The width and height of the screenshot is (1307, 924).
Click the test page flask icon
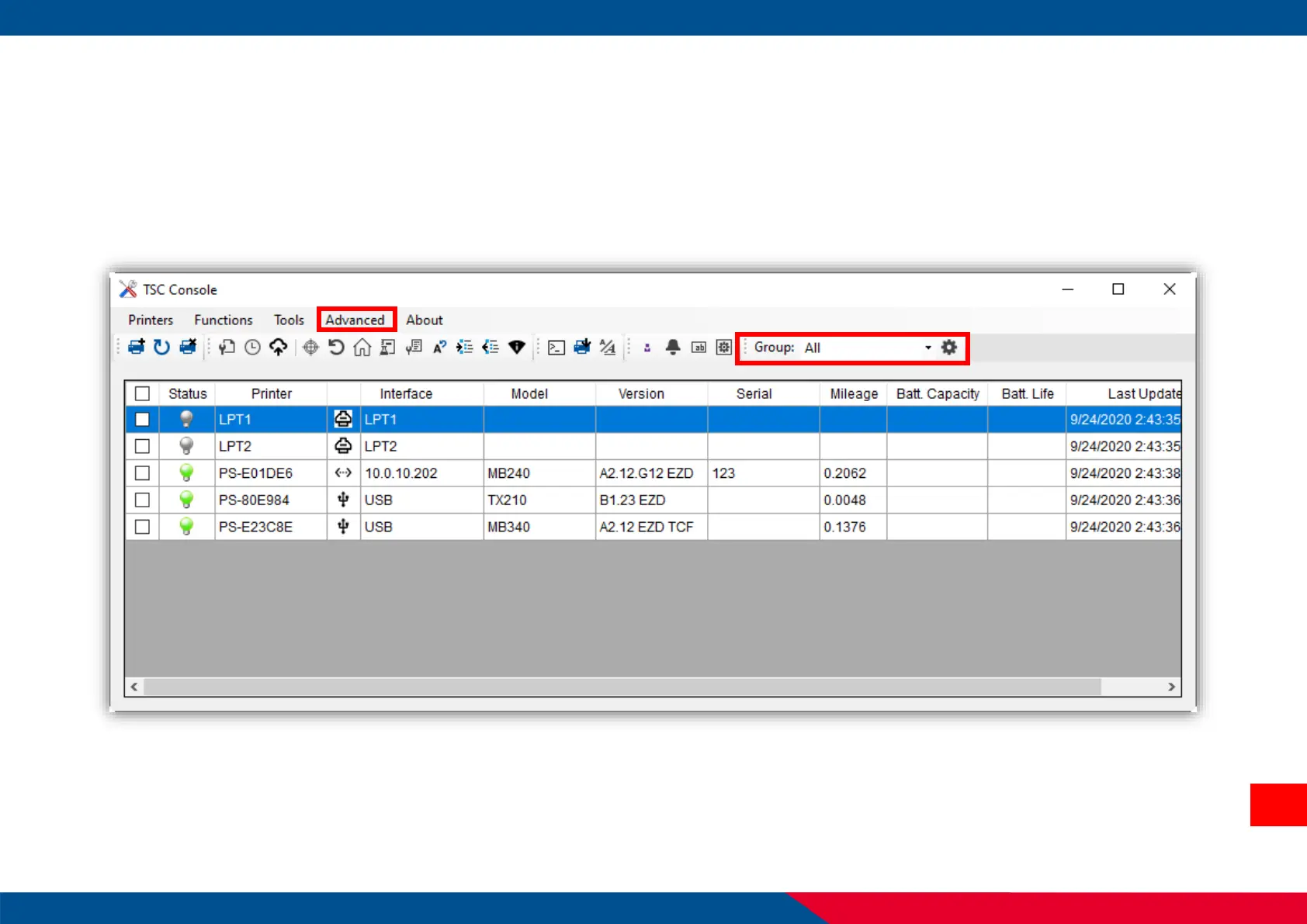click(x=387, y=347)
